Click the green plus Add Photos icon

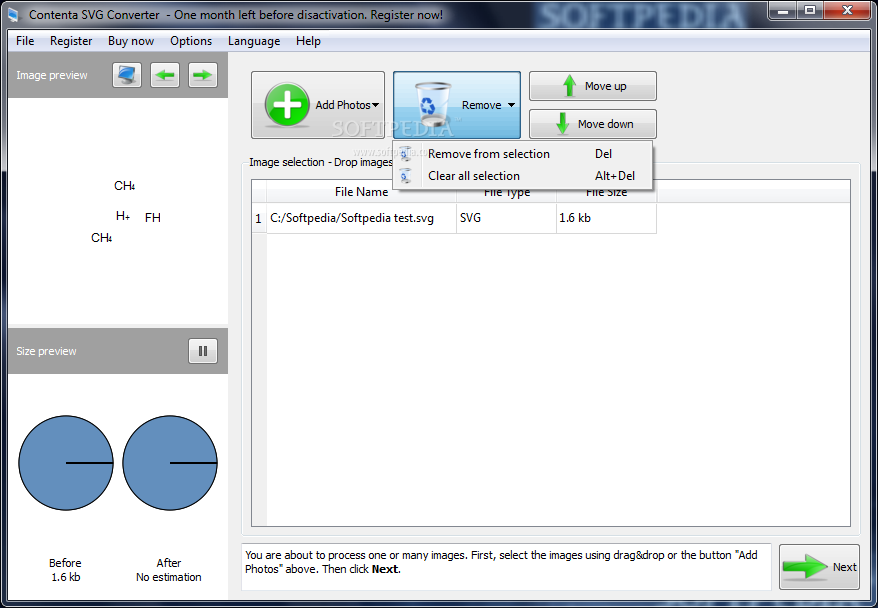pos(286,105)
